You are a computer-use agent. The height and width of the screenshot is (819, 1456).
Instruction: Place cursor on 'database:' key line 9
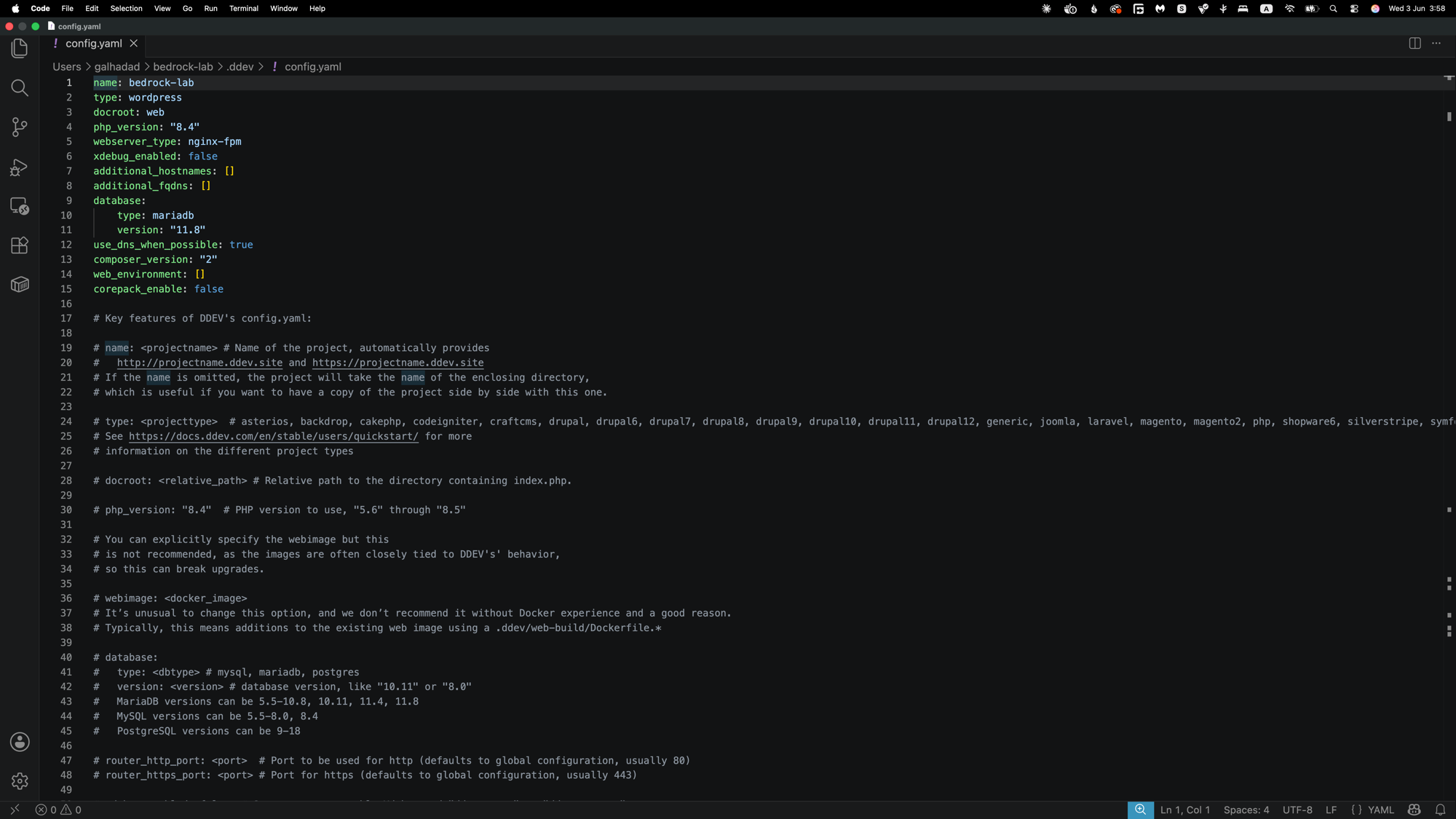point(119,200)
